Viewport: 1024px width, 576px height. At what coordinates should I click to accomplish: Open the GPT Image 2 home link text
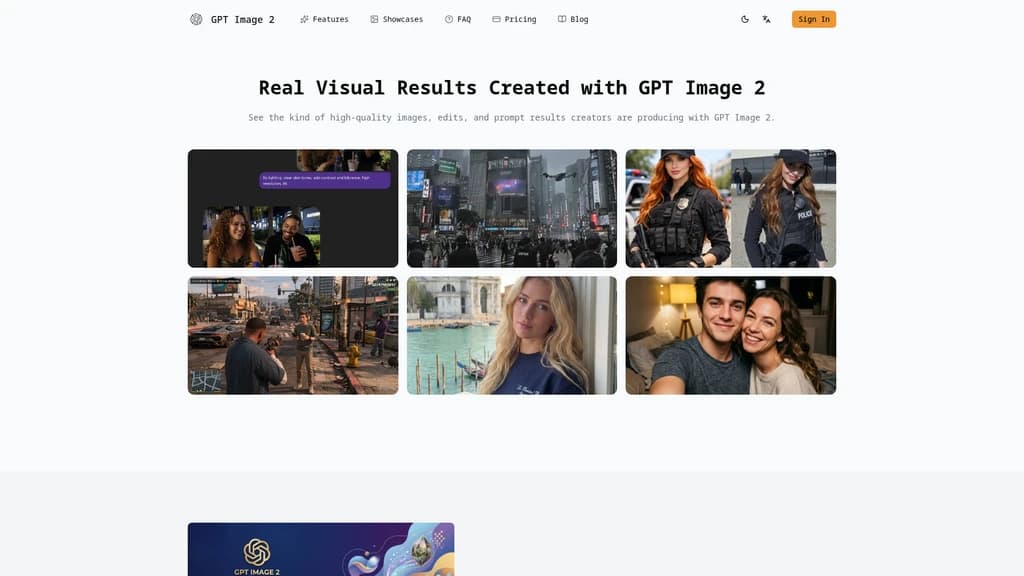(x=242, y=20)
